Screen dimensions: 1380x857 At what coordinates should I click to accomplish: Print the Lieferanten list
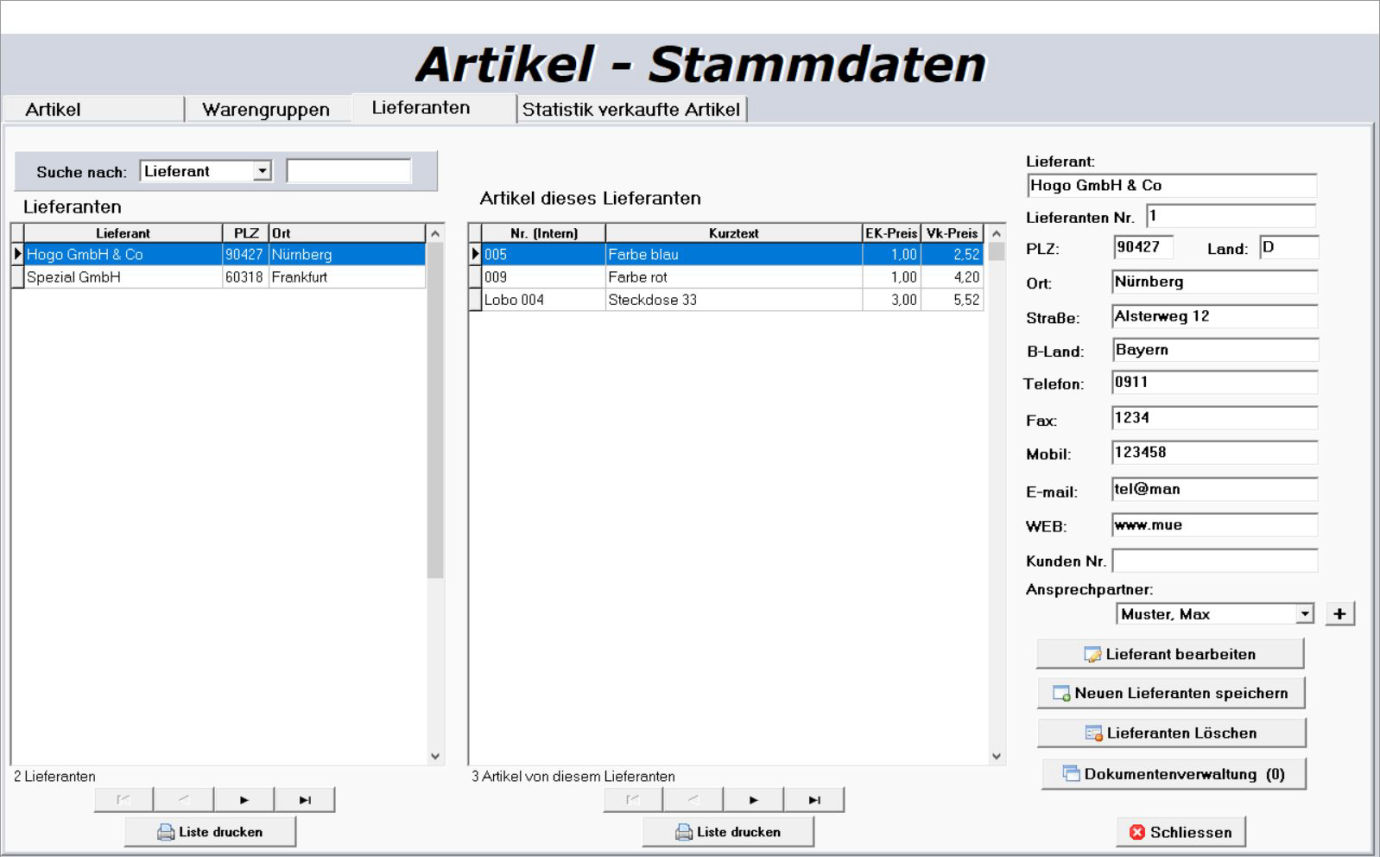[x=210, y=832]
